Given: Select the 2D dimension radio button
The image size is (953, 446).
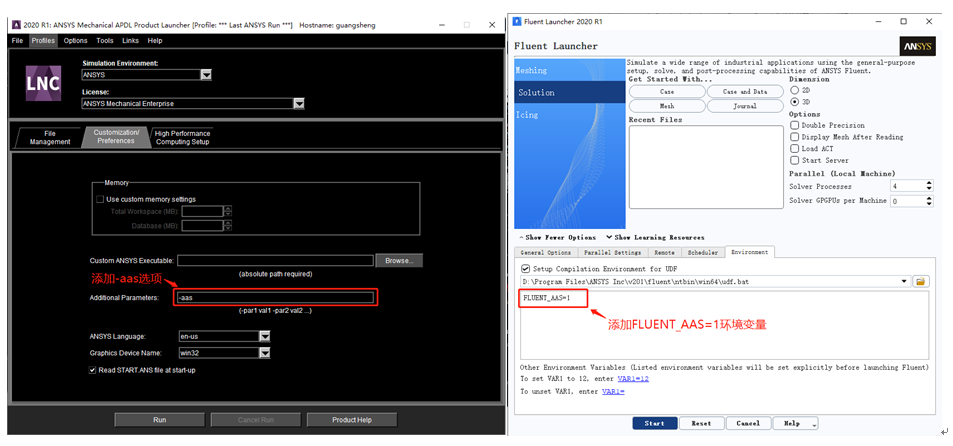Looking at the screenshot, I should coord(794,90).
